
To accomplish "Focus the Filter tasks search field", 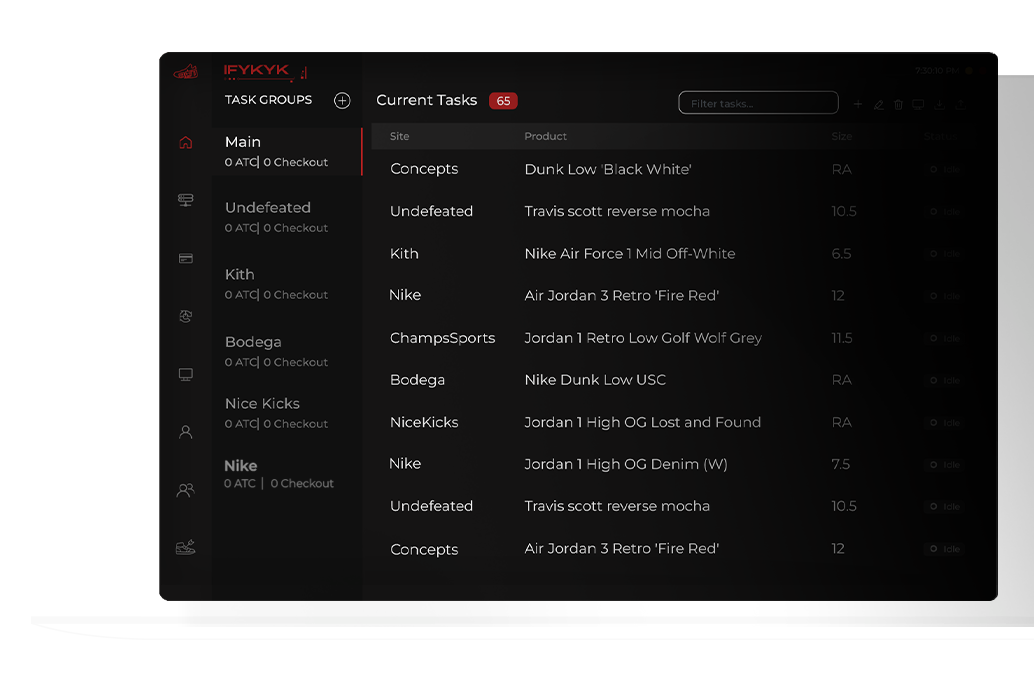I will coord(758,103).
